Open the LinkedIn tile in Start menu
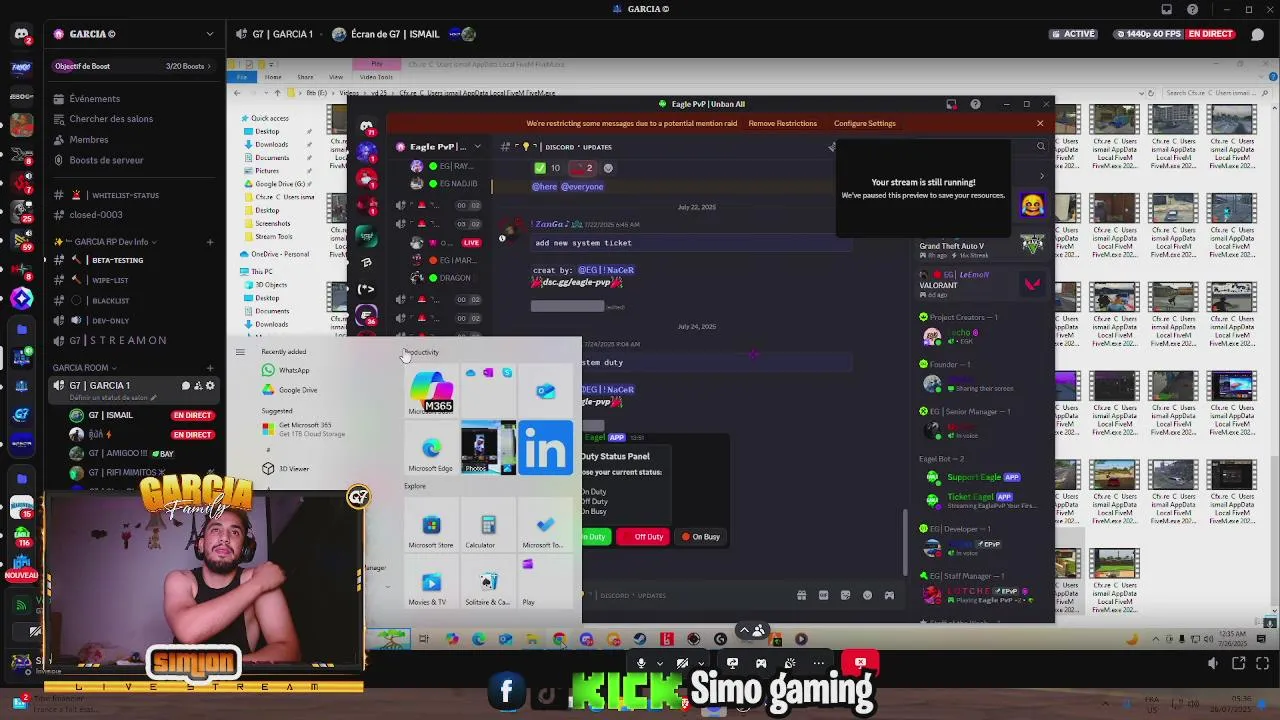The height and width of the screenshot is (720, 1280). 545,448
